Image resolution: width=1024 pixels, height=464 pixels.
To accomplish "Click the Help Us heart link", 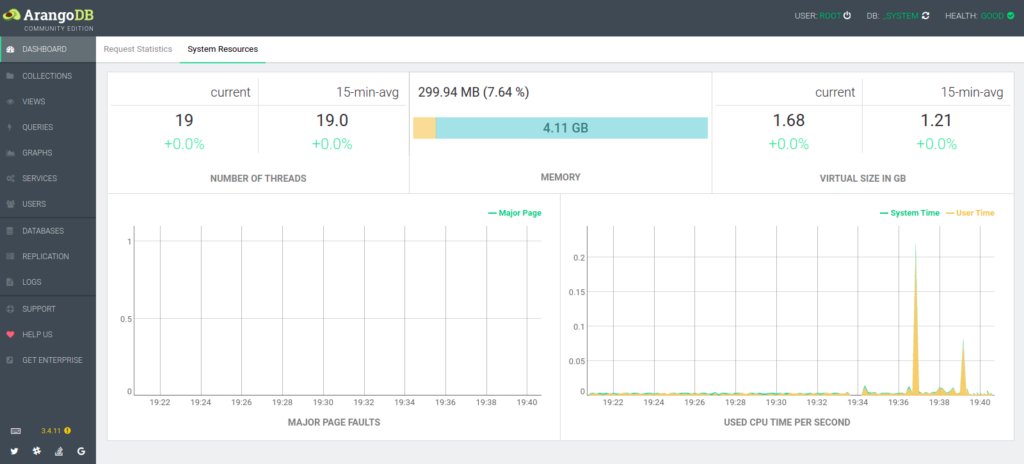I will [x=37, y=334].
